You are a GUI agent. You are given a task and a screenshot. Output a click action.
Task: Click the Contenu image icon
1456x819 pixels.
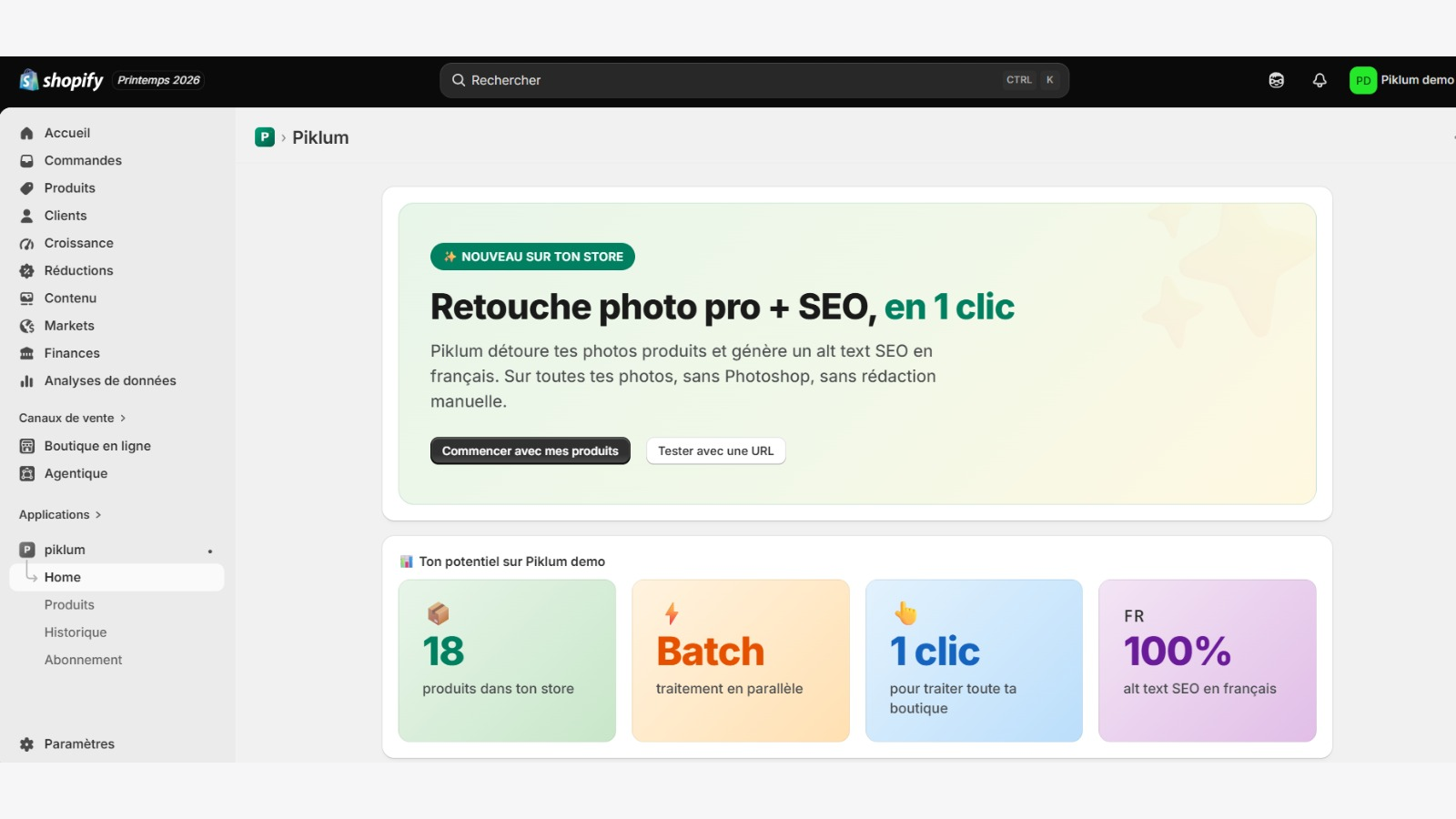(27, 298)
